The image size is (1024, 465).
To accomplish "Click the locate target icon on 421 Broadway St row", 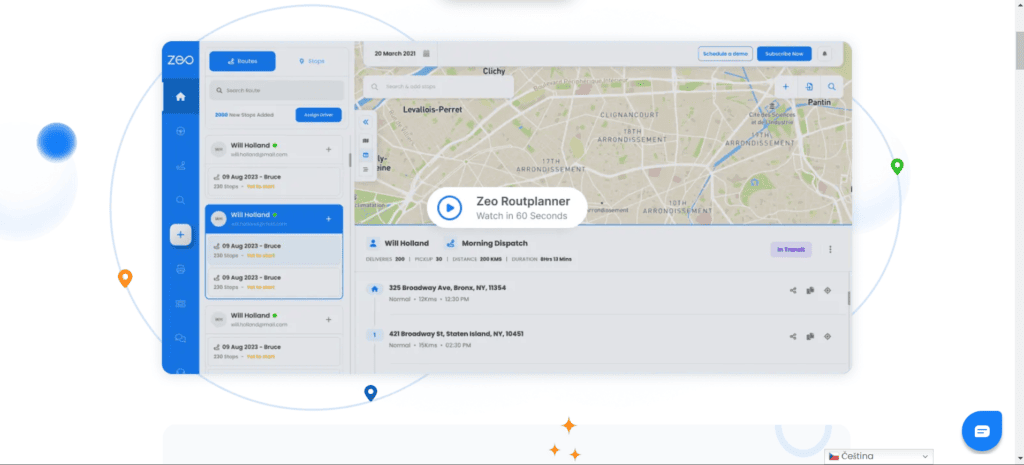I will pyautogui.click(x=827, y=337).
